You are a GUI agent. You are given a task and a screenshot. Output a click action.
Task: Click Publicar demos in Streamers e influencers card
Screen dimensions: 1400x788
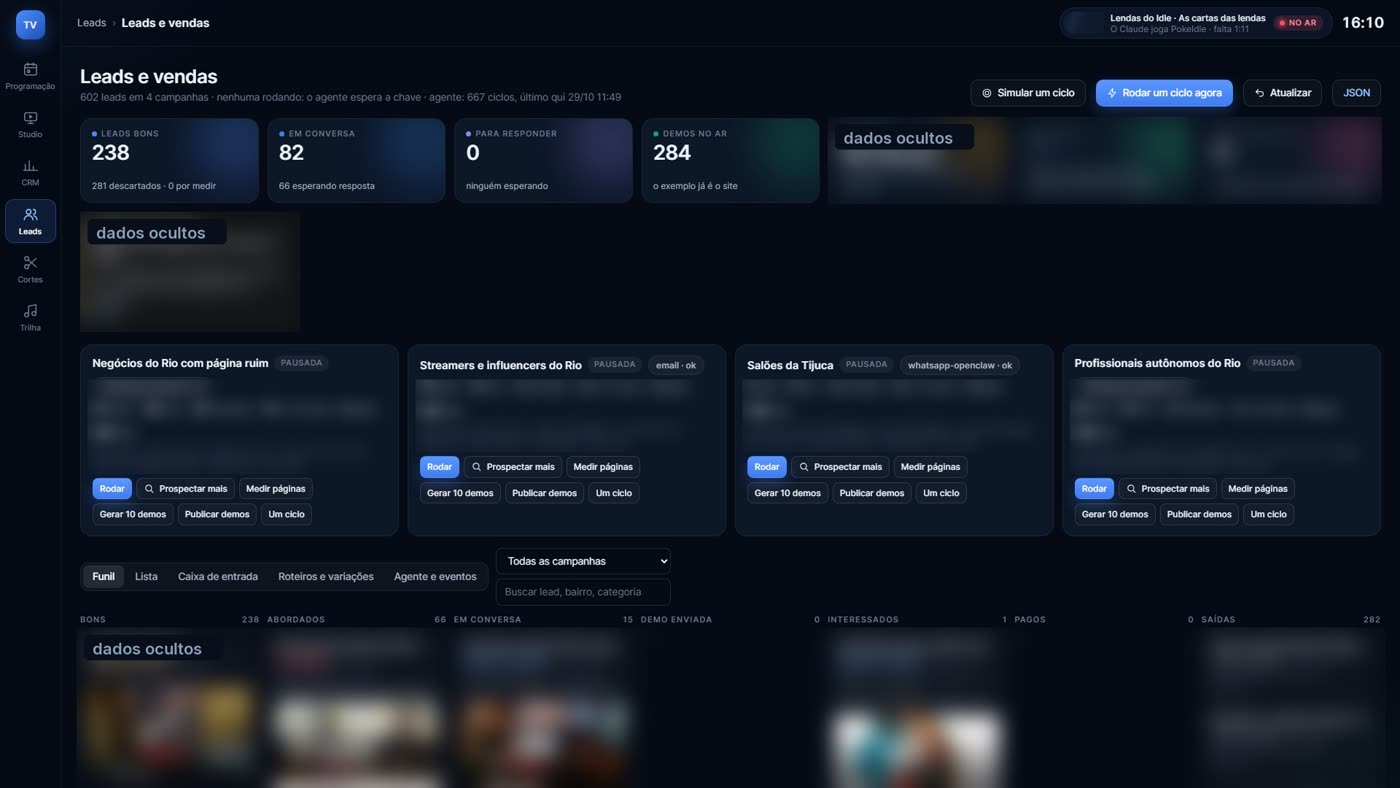(x=544, y=493)
